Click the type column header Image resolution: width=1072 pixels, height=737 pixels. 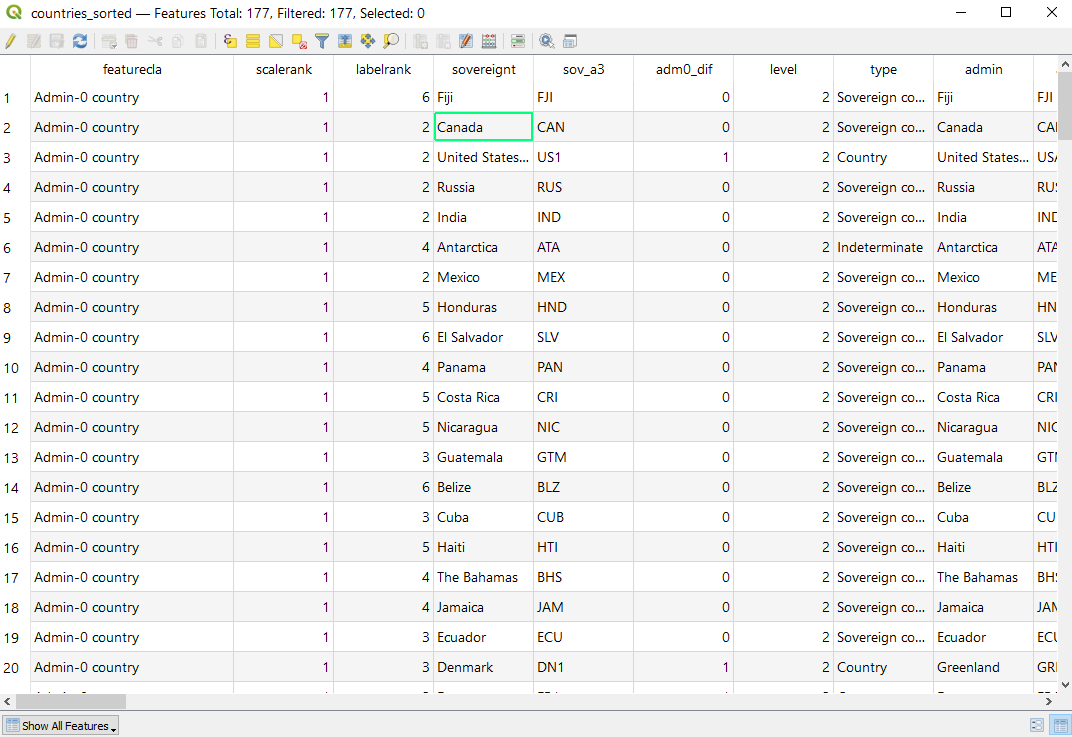tap(883, 69)
